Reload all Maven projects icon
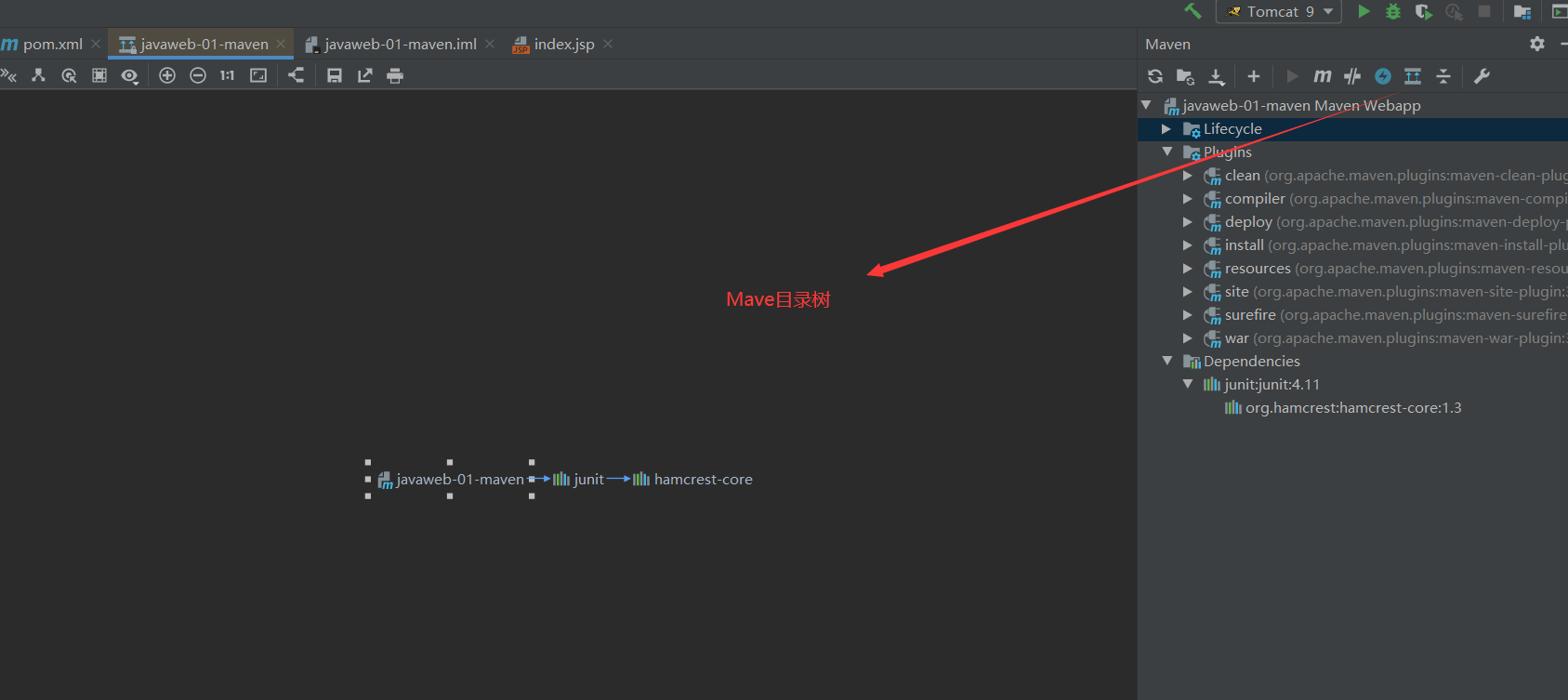 [x=1155, y=76]
